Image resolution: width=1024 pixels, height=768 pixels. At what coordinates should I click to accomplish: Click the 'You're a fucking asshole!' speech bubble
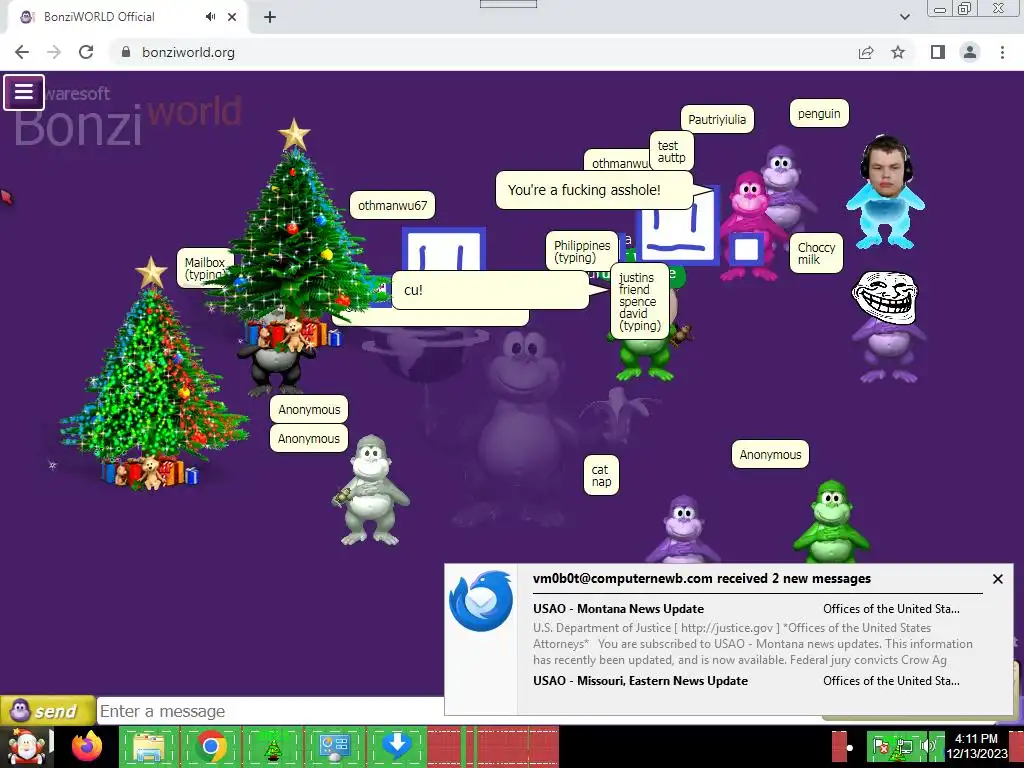click(594, 190)
